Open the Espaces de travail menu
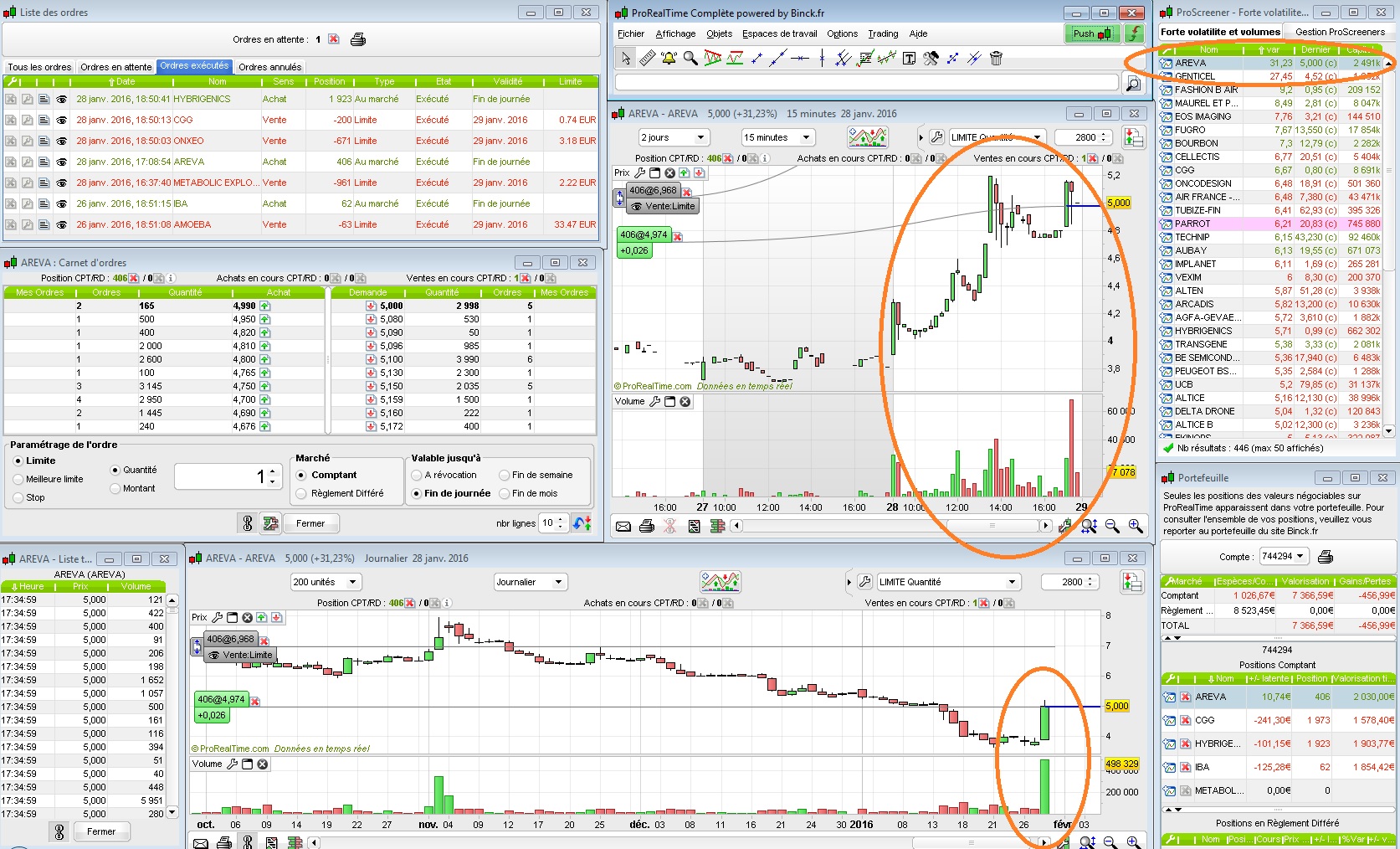The image size is (1400, 849). click(x=780, y=33)
